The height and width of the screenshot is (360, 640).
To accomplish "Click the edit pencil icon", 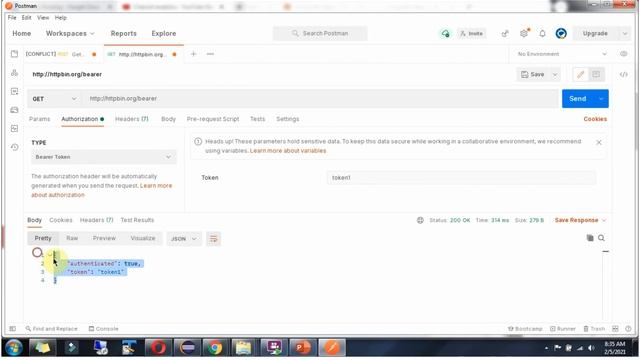I will coord(580,74).
